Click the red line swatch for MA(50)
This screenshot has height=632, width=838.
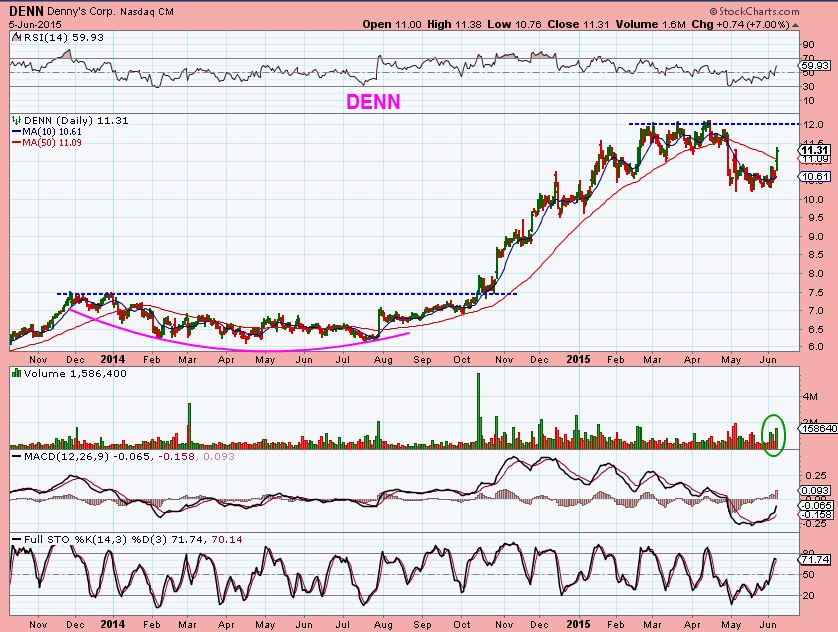click(17, 143)
